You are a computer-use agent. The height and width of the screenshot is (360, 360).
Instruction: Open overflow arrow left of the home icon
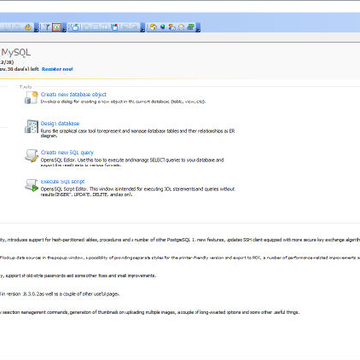[x=143, y=28]
